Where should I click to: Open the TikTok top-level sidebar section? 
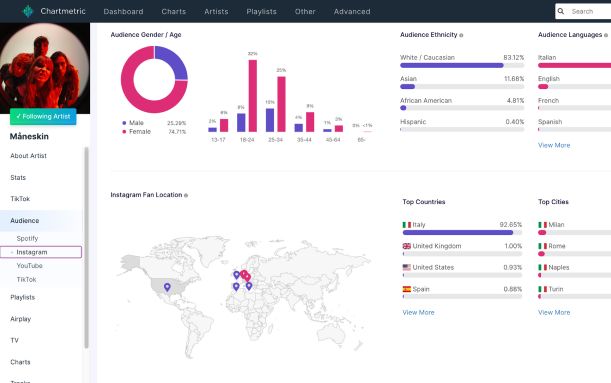pos(20,199)
